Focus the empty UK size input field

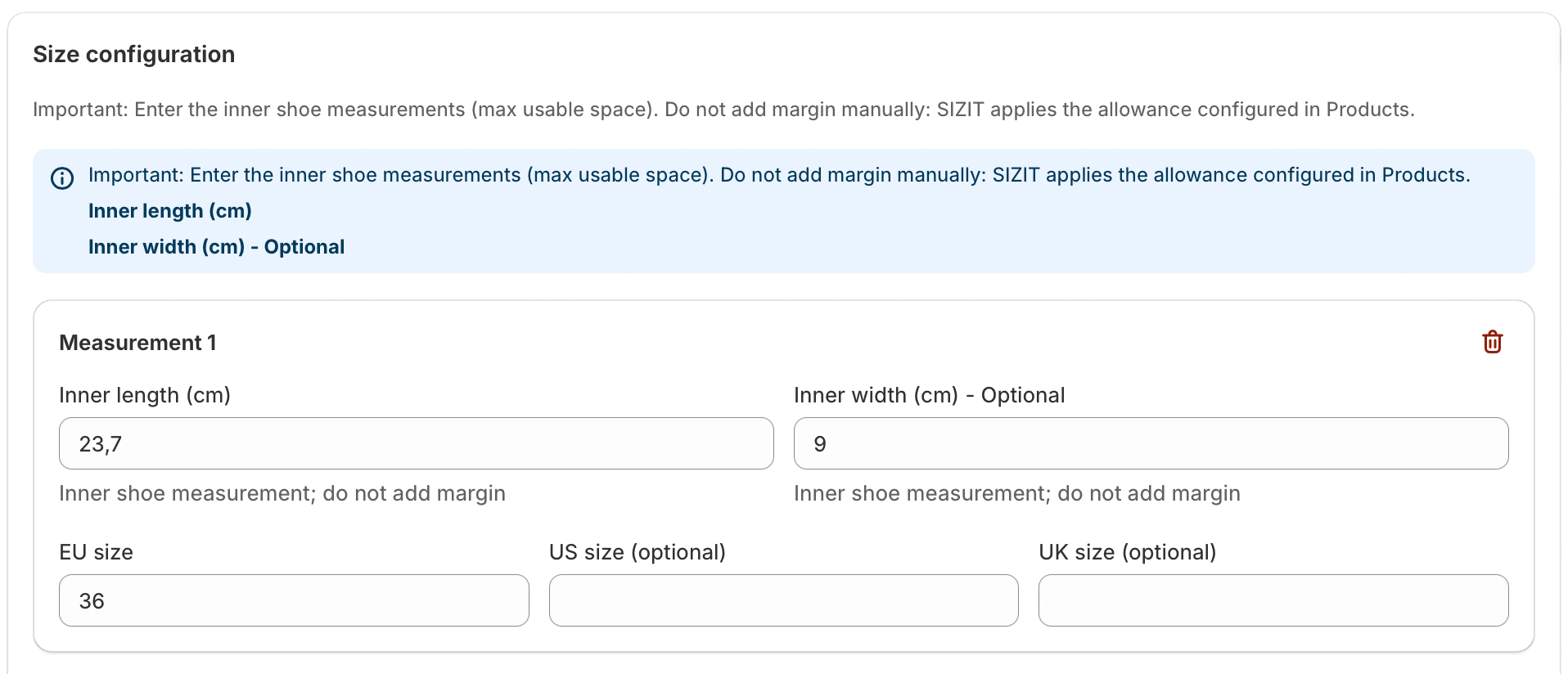pos(1273,600)
